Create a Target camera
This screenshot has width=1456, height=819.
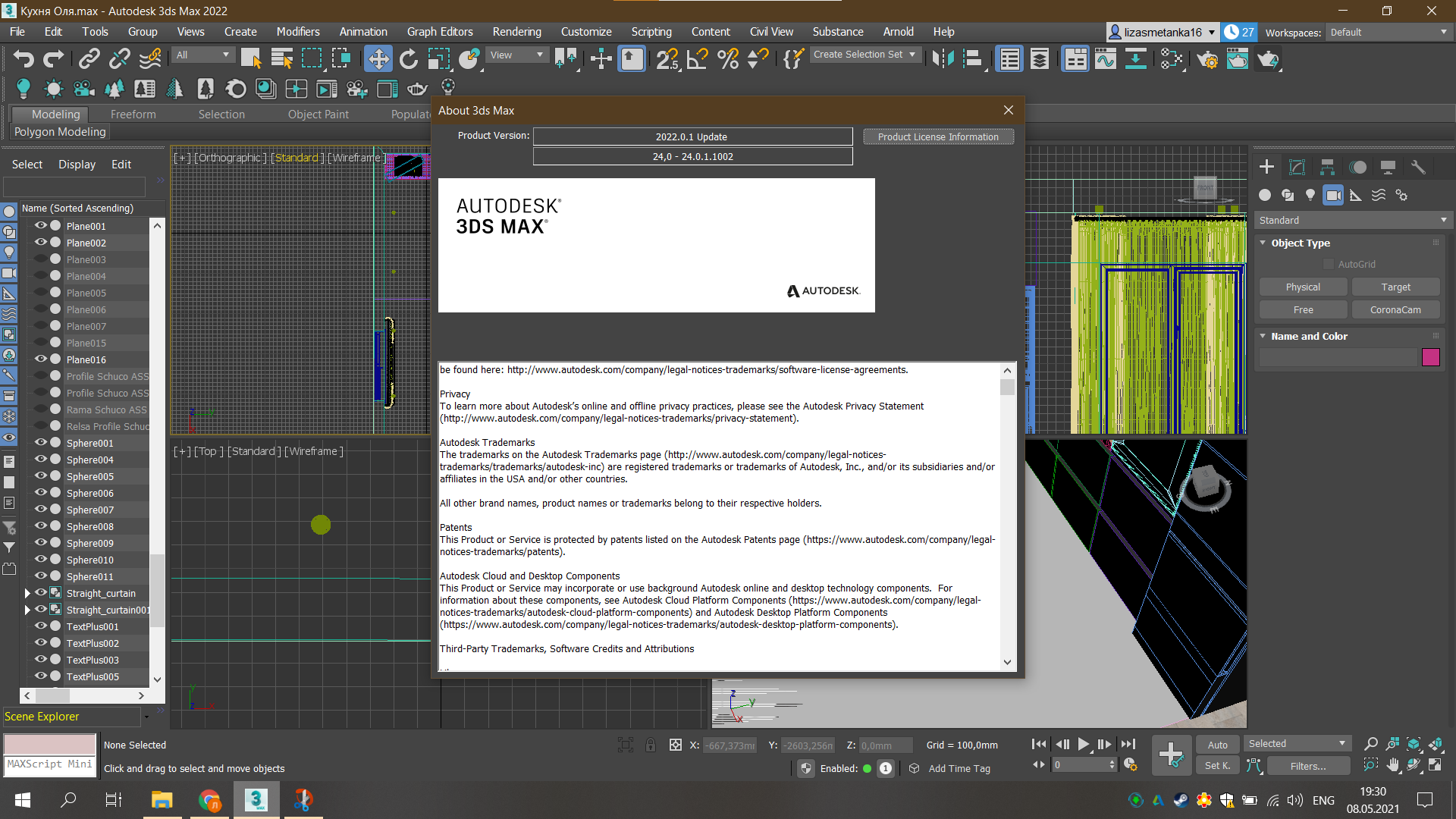(x=1395, y=287)
